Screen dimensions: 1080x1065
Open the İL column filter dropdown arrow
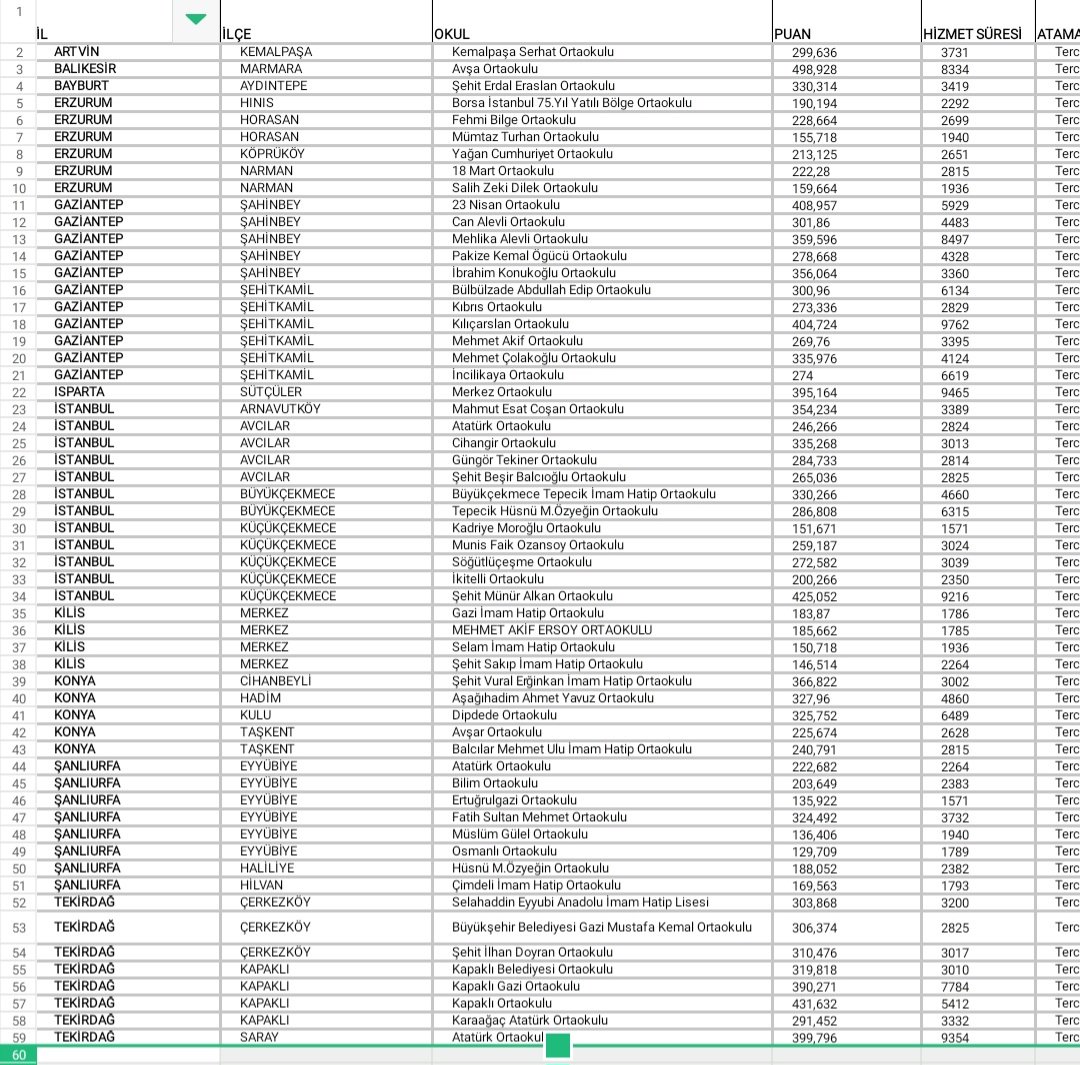pyautogui.click(x=196, y=19)
